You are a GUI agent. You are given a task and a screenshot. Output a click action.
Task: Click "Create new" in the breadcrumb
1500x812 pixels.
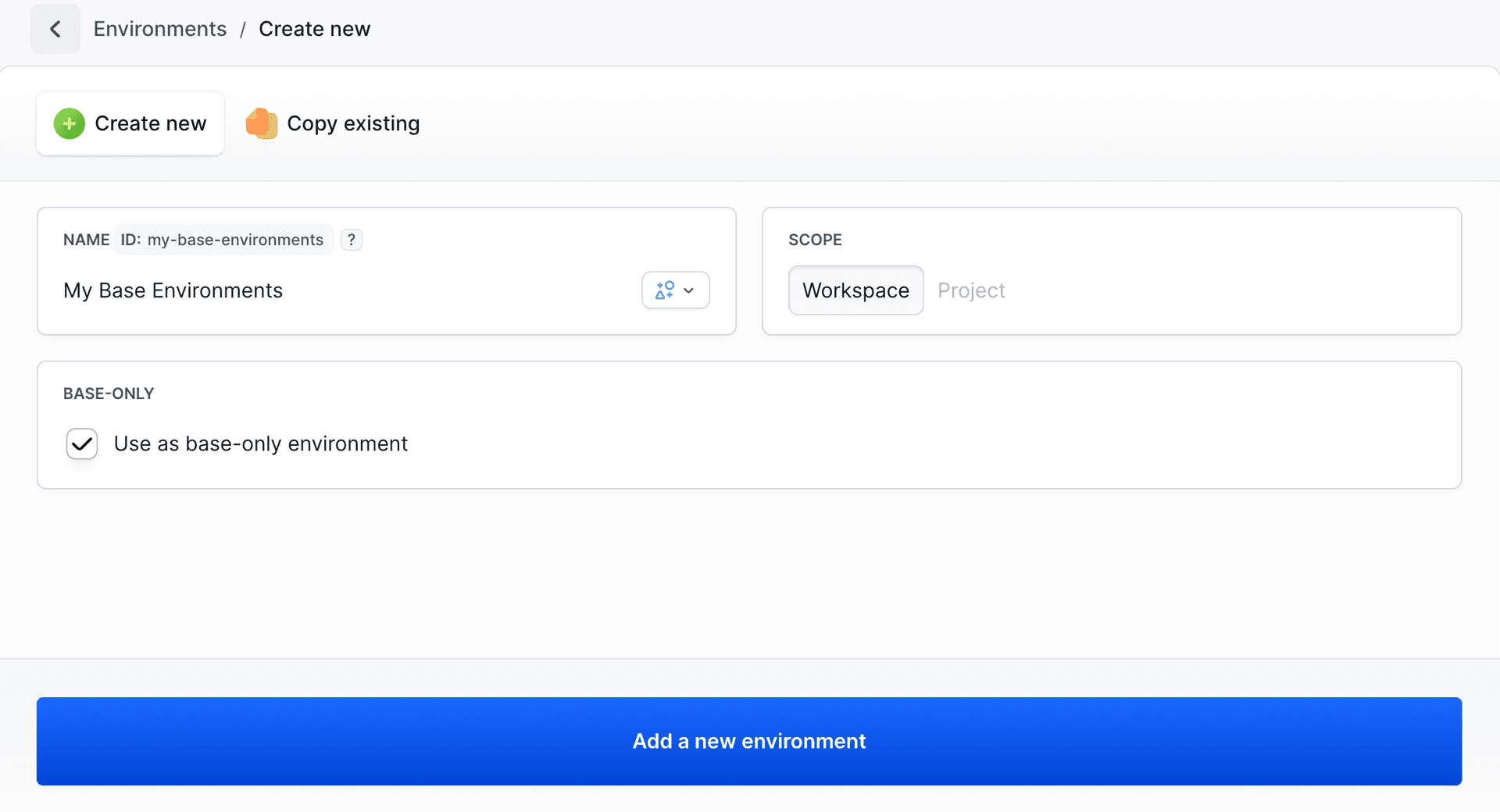314,28
